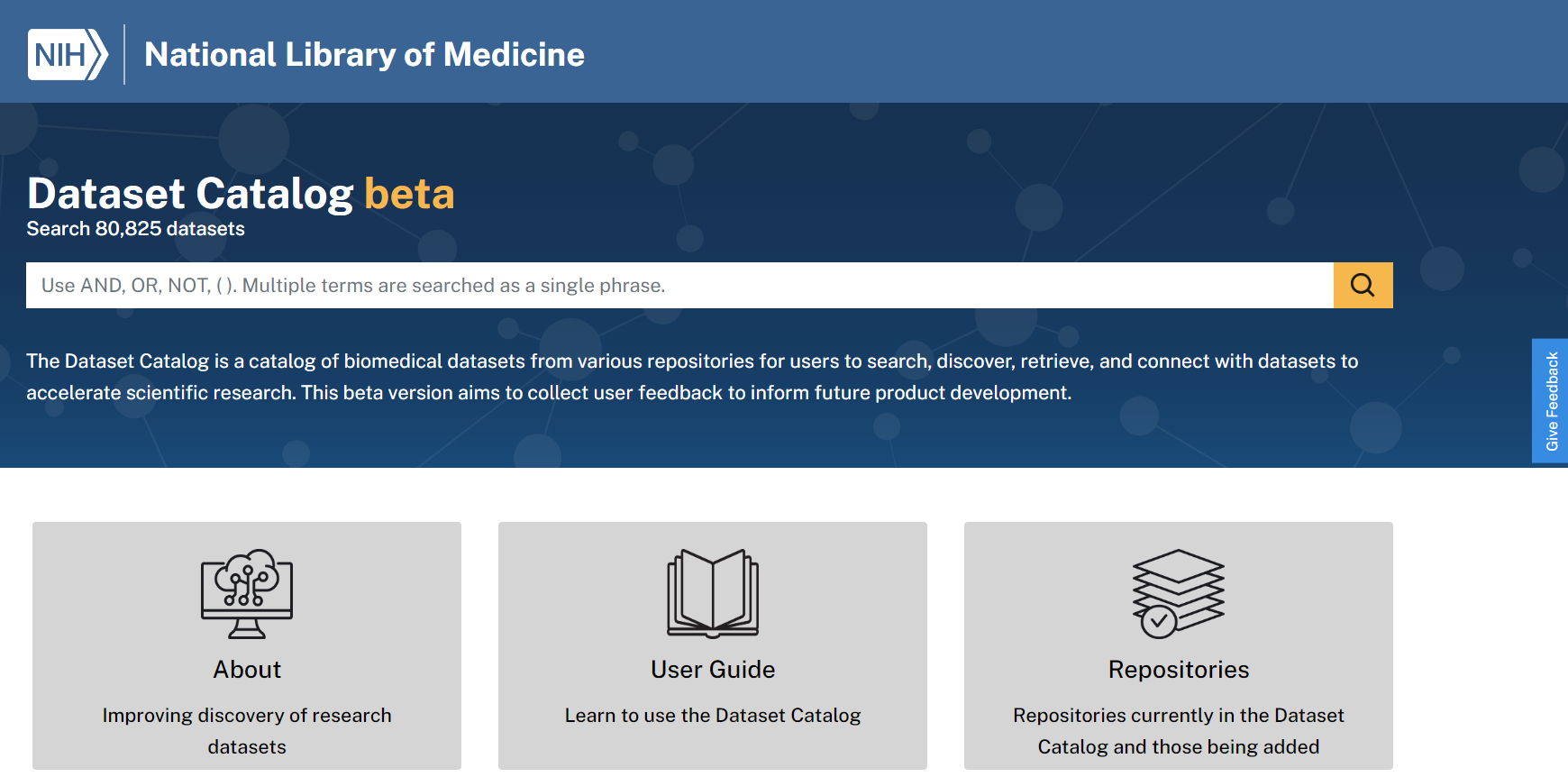Select 'Learn to use the Dataset Catalog' text
The image size is (1568, 777).
(713, 716)
